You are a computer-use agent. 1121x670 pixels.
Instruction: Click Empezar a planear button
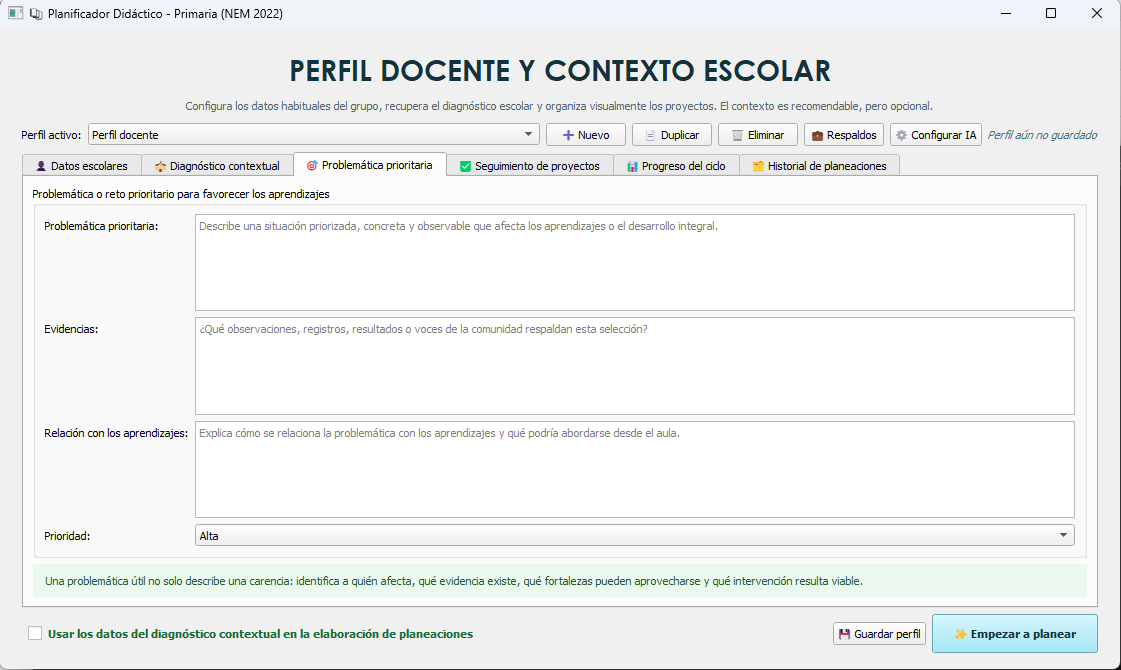tap(1014, 634)
